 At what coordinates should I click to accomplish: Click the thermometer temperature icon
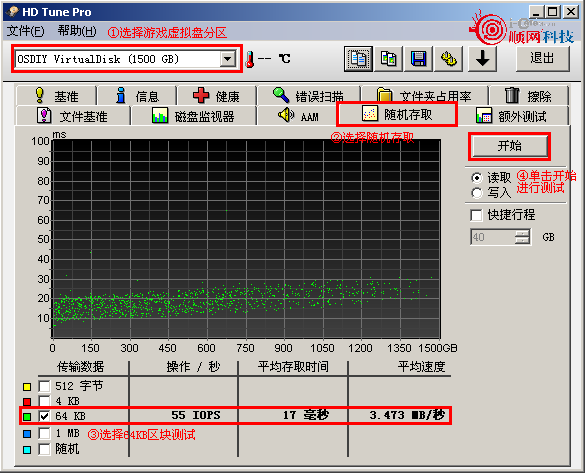click(250, 59)
